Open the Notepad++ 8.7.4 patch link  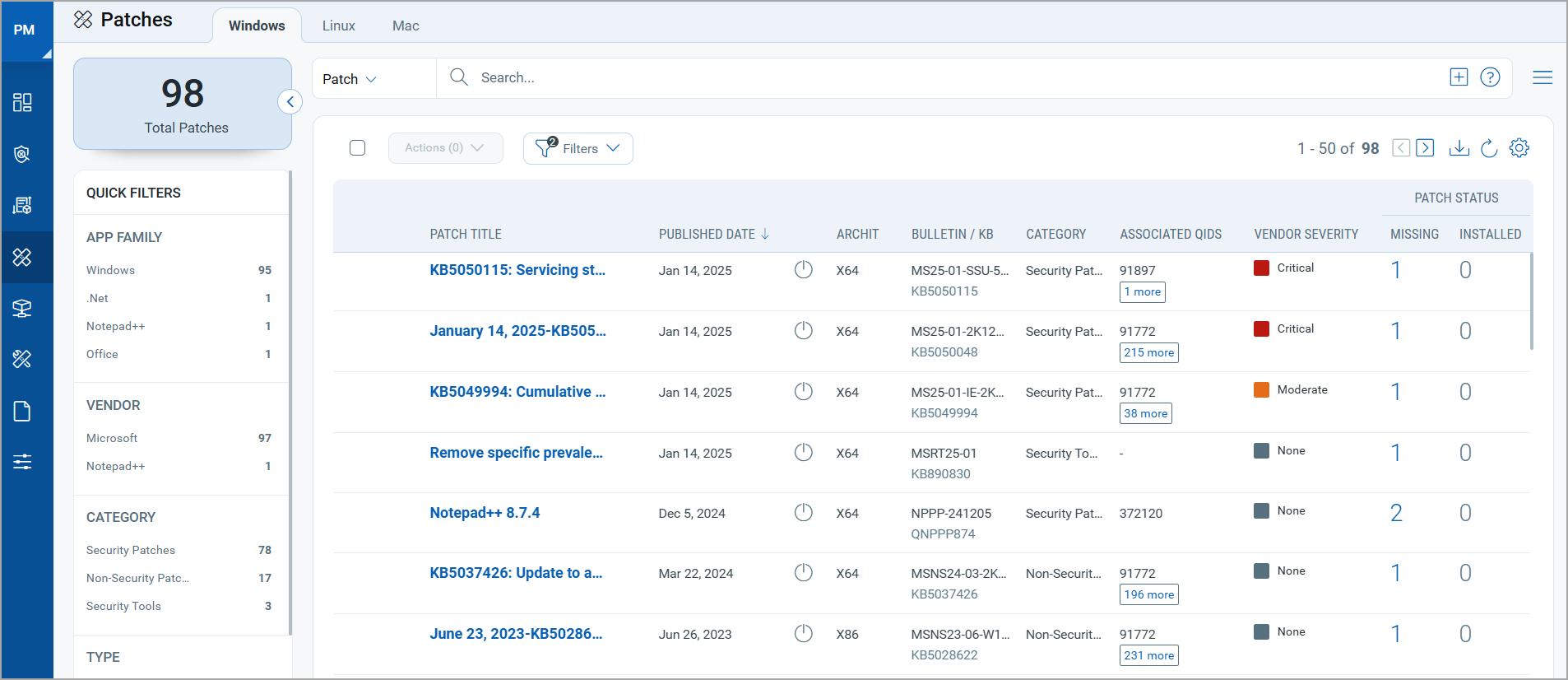coord(485,513)
